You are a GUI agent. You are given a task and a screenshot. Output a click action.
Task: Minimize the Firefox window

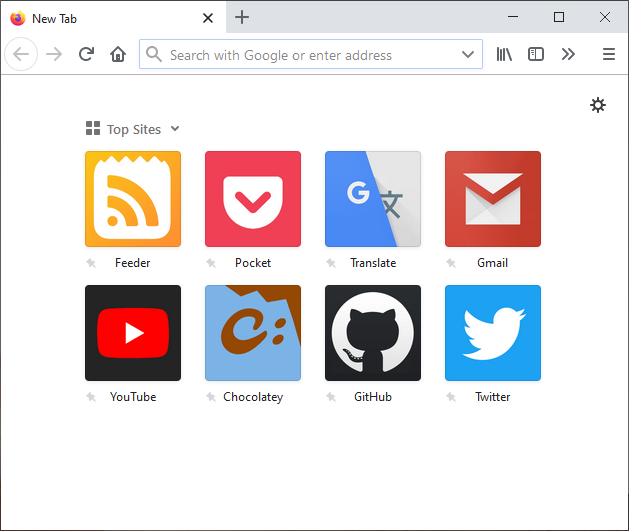click(x=513, y=17)
